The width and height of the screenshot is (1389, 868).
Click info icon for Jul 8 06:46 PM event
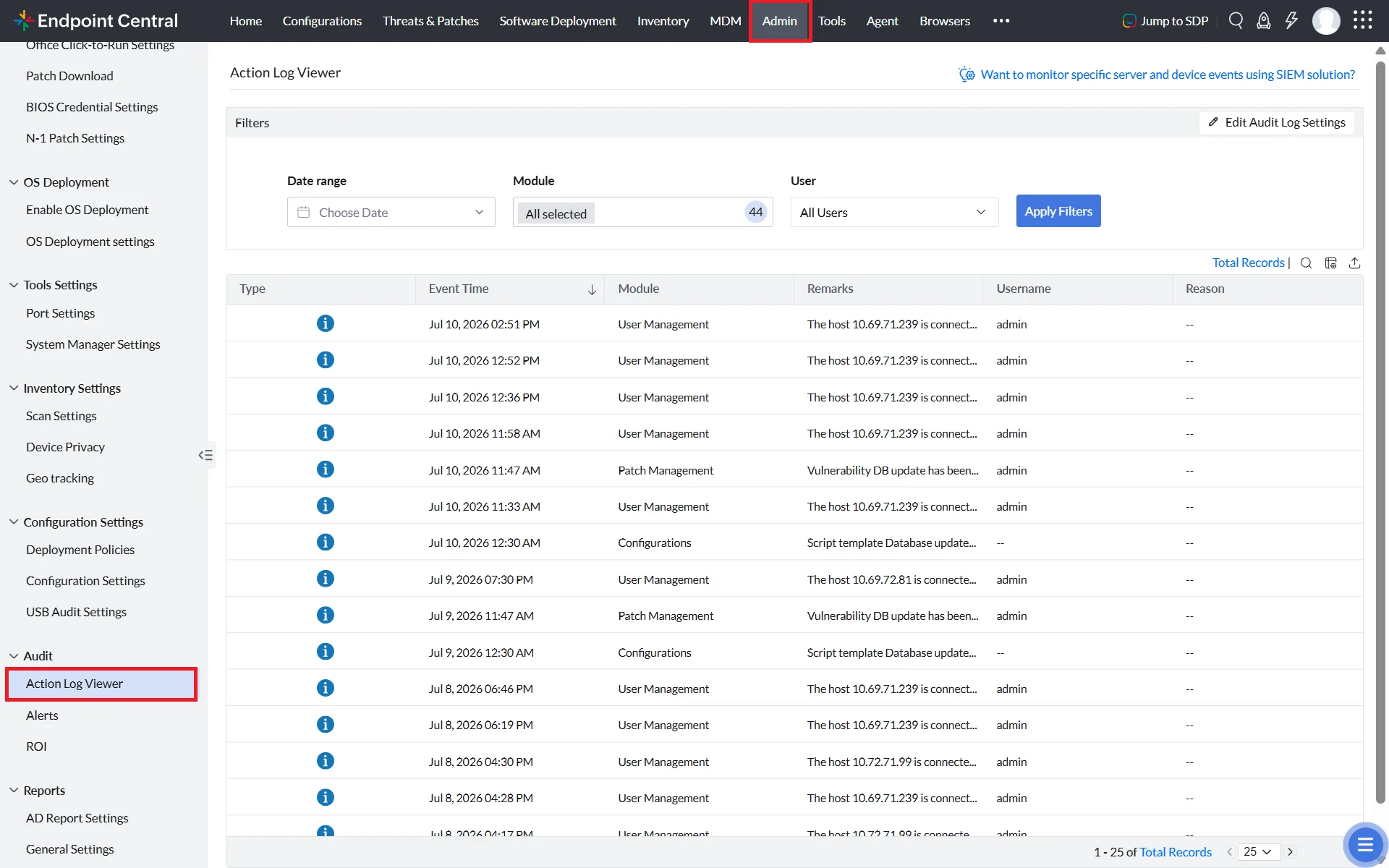326,687
